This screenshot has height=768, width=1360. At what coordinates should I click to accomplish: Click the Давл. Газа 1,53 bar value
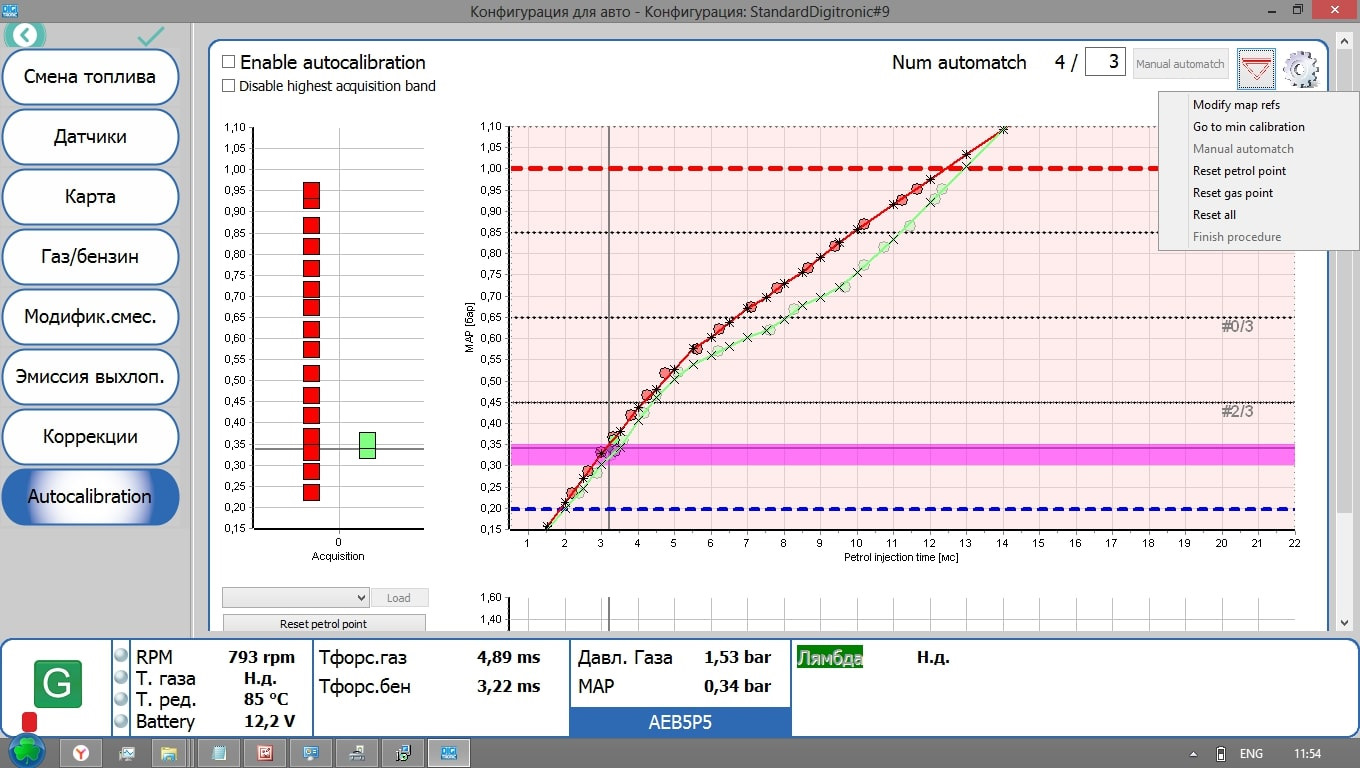pyautogui.click(x=738, y=657)
